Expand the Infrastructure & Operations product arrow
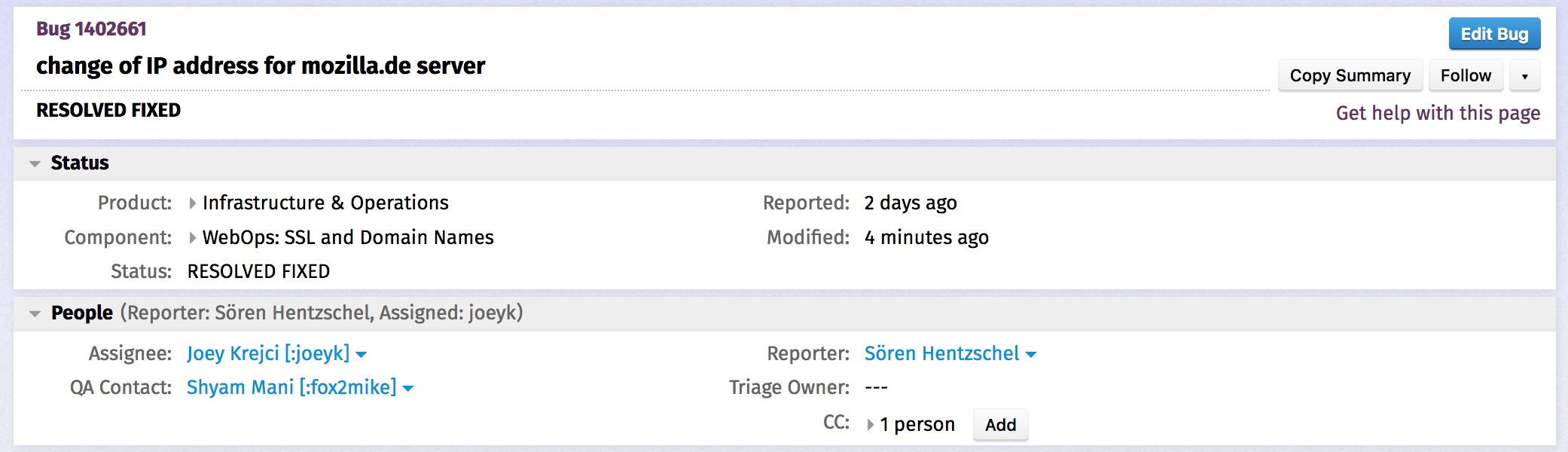The width and height of the screenshot is (1568, 452). (193, 203)
